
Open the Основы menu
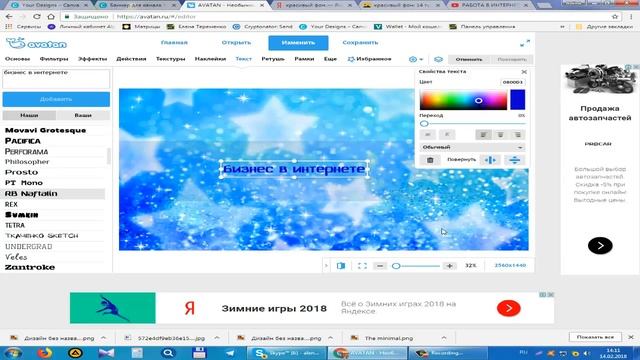[17, 59]
